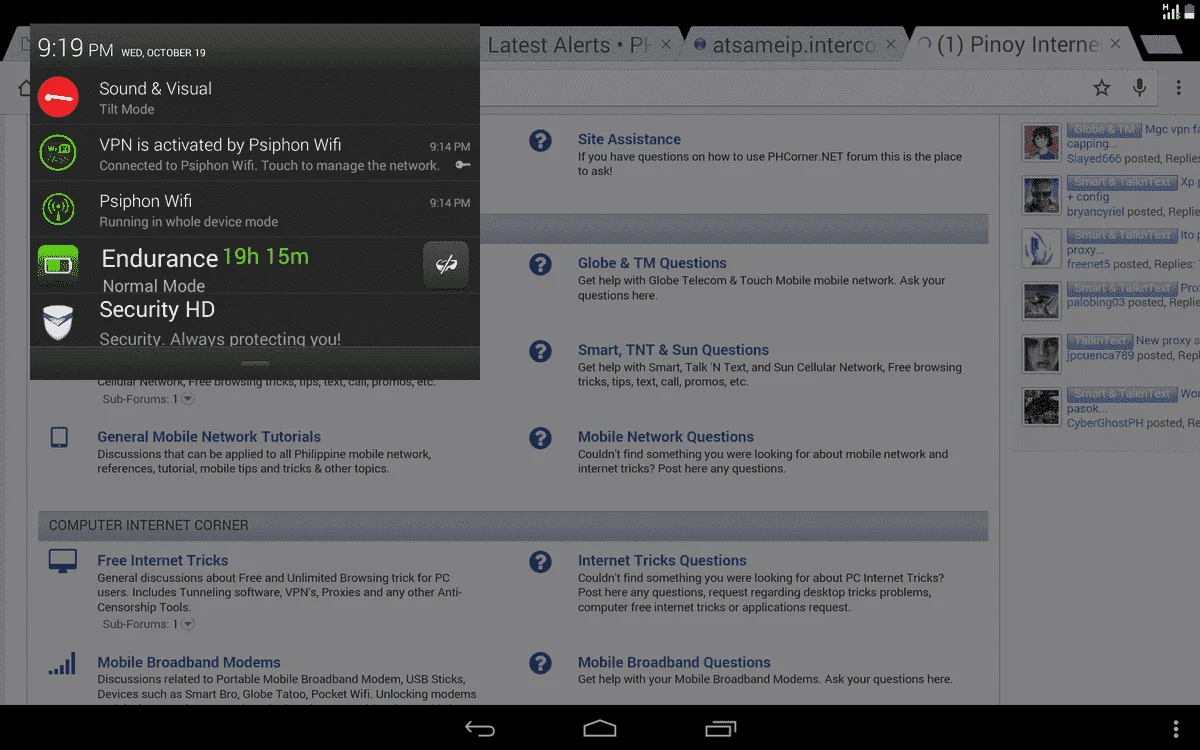Open a new browser tab
The image size is (1200, 750).
pyautogui.click(x=1160, y=44)
